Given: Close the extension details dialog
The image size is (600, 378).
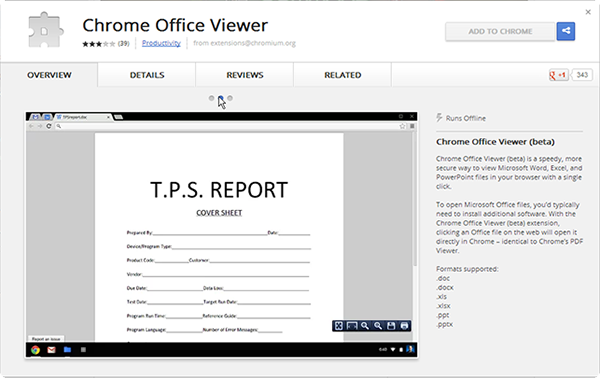Looking at the screenshot, I should tap(588, 12).
